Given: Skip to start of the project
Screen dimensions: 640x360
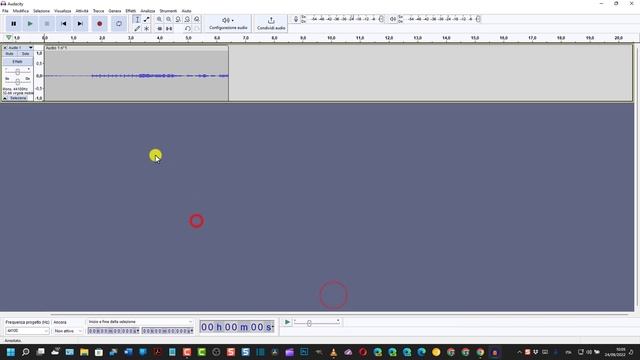Looking at the screenshot, I should coord(63,24).
